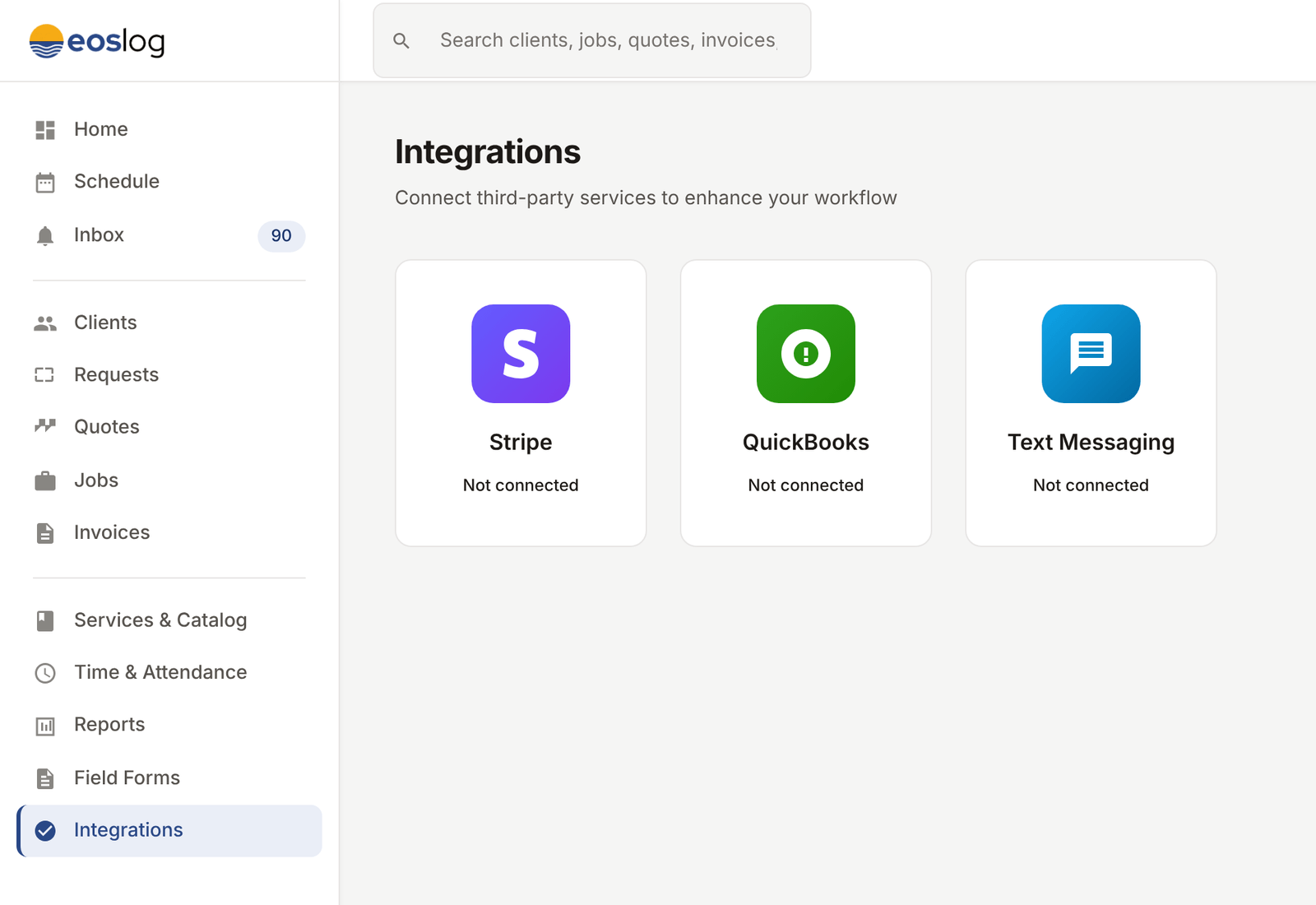Click the Text Messaging card title
The width and height of the screenshot is (1316, 905).
pos(1091,443)
